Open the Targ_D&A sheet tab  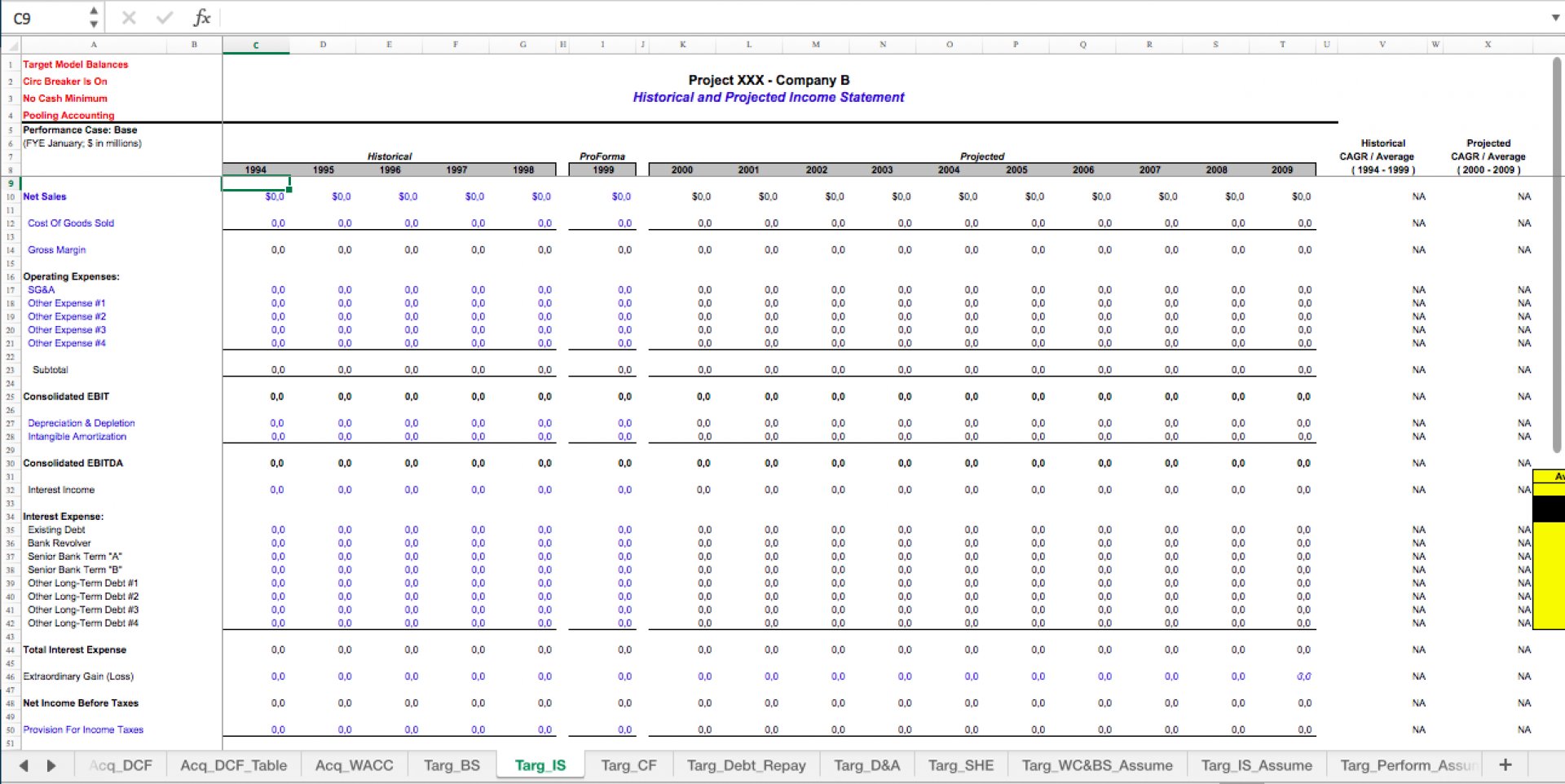(866, 765)
